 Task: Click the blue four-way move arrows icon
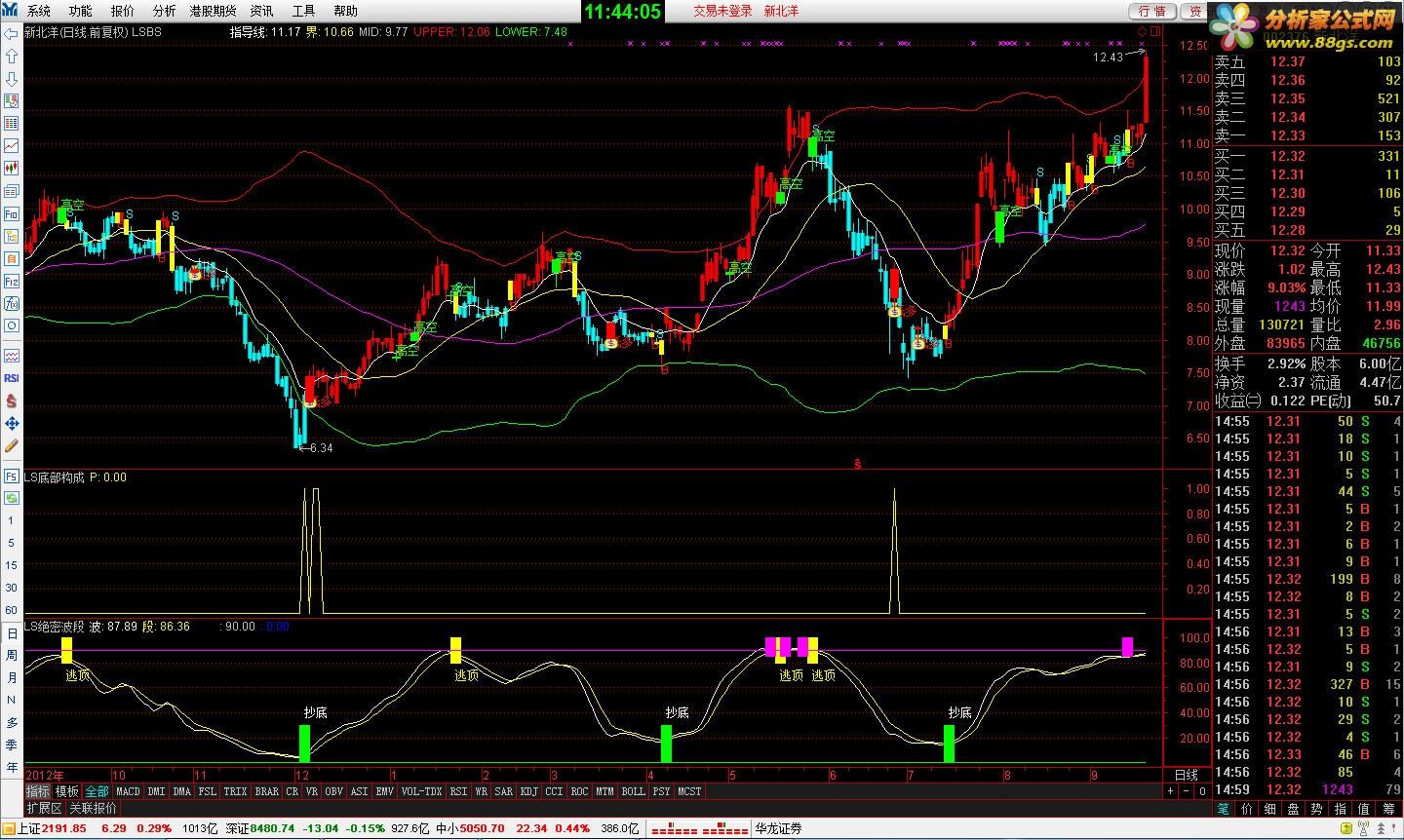pos(12,423)
